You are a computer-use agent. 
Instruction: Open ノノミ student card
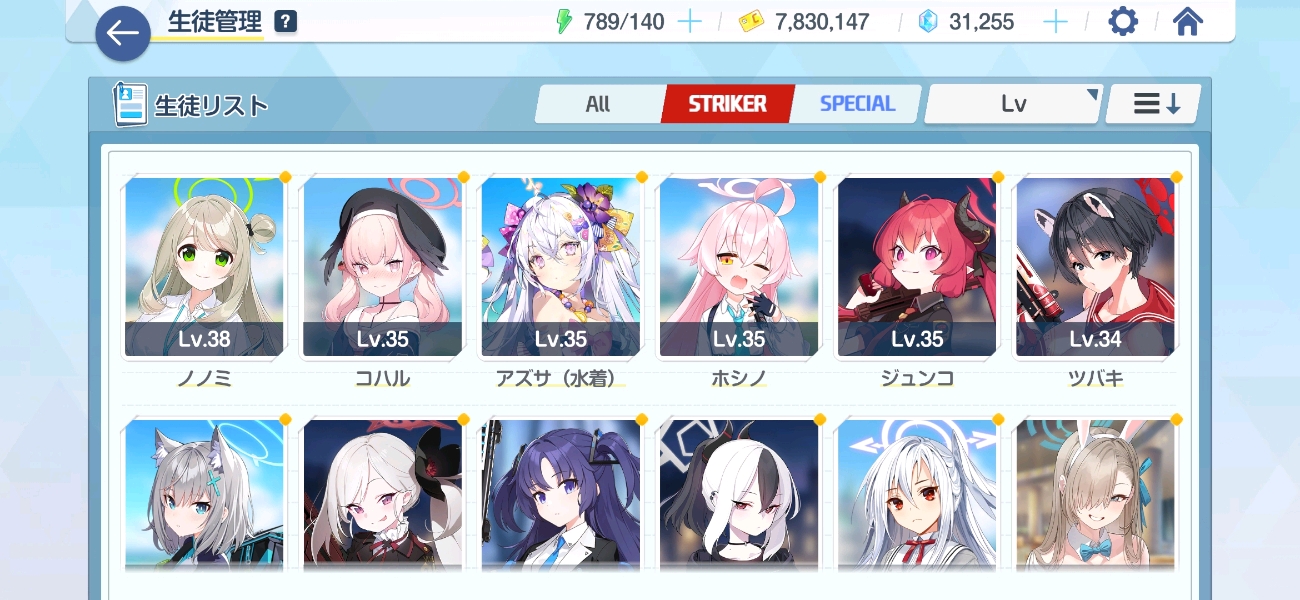pyautogui.click(x=204, y=267)
